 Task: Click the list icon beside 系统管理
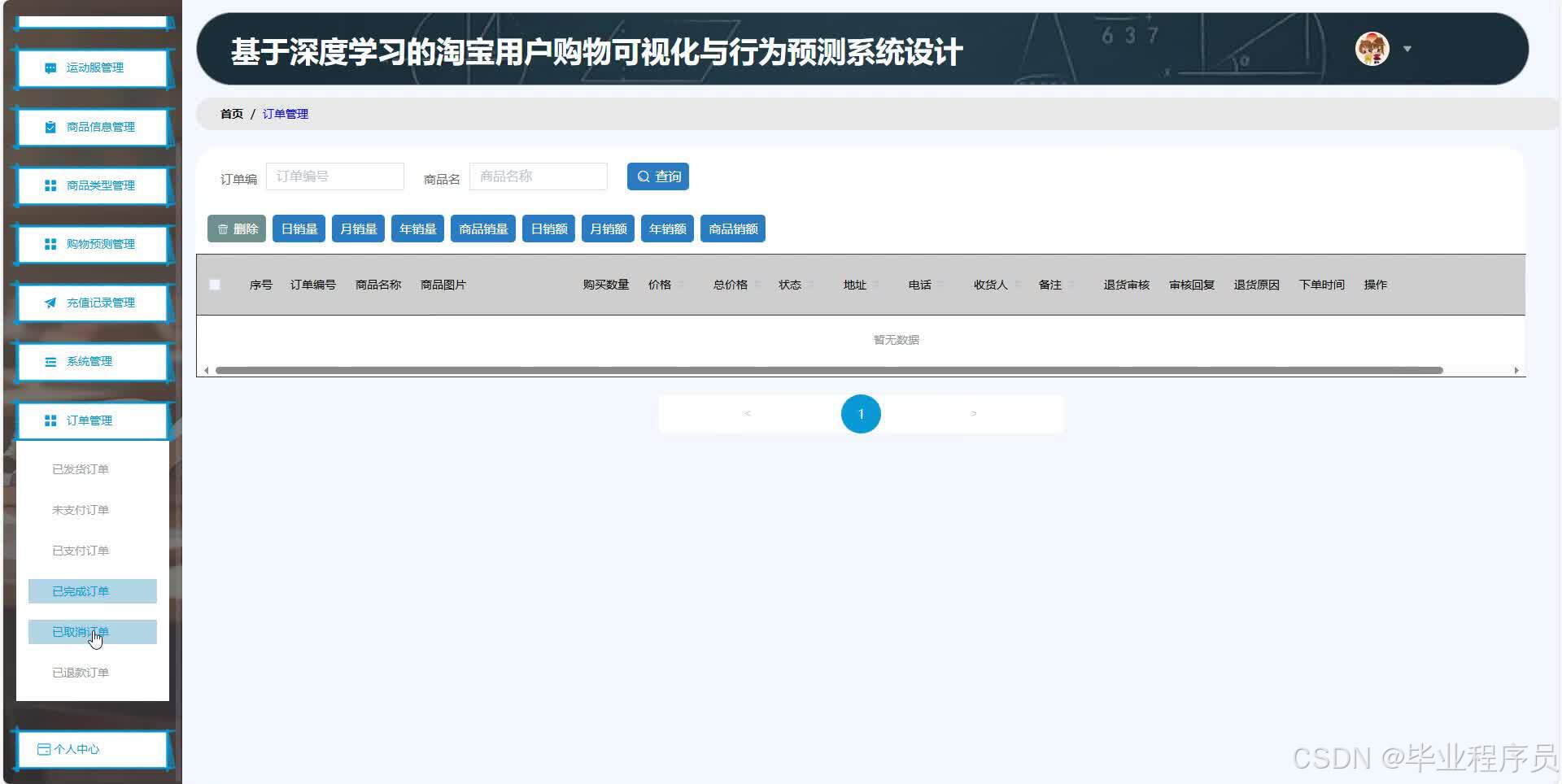pos(50,362)
